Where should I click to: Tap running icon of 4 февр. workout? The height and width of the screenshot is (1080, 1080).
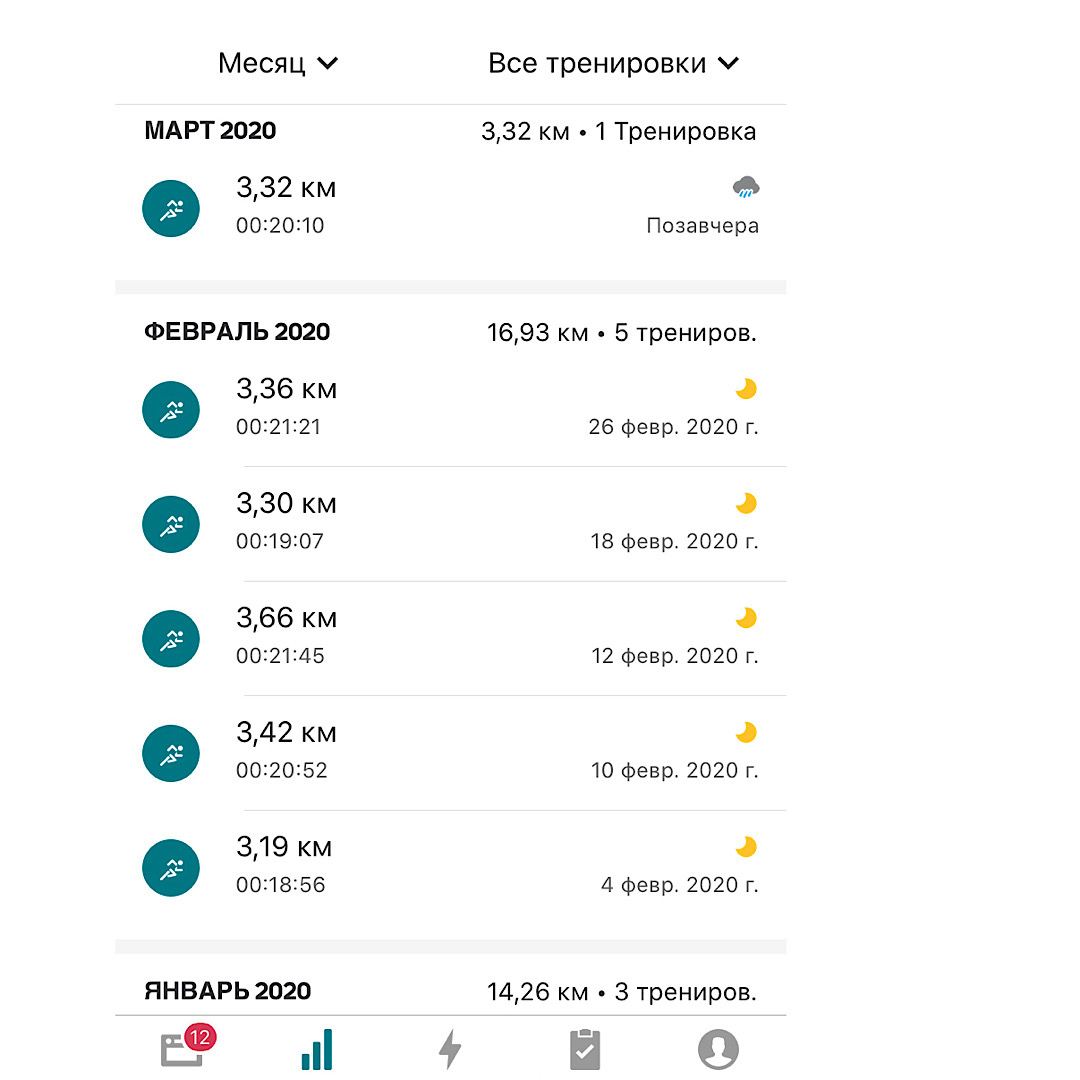point(171,868)
